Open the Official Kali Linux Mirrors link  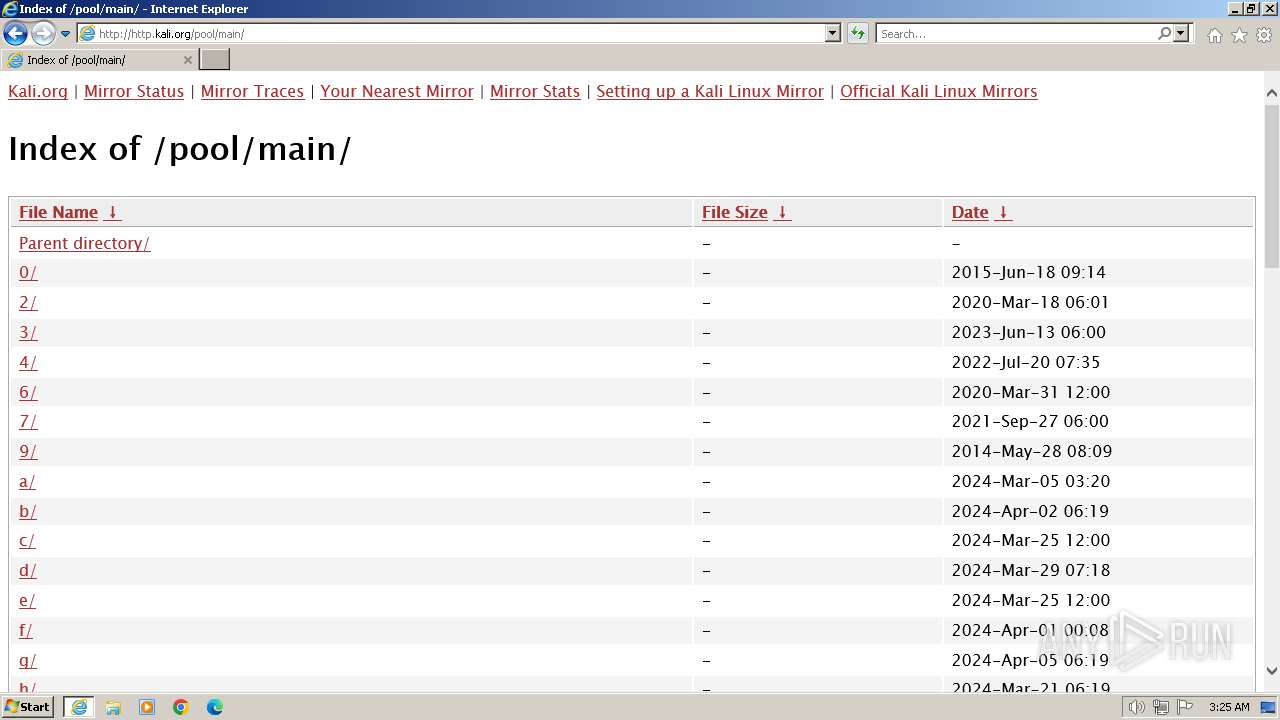click(938, 91)
